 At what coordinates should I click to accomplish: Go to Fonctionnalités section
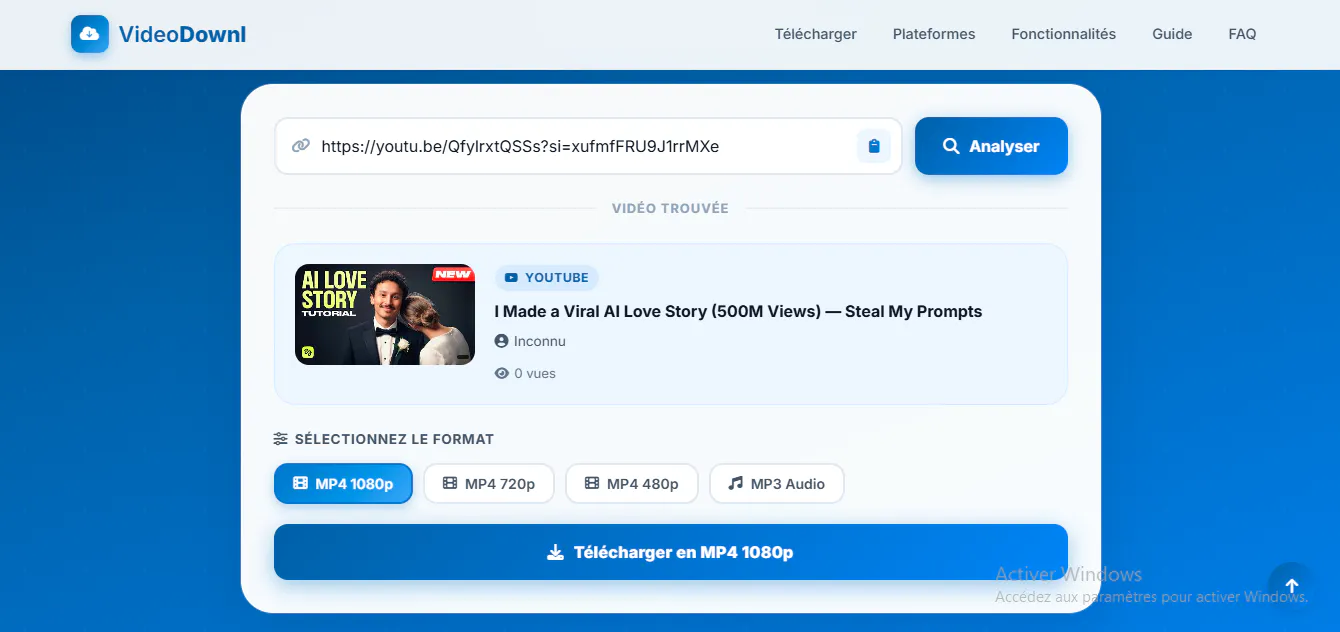[1063, 34]
